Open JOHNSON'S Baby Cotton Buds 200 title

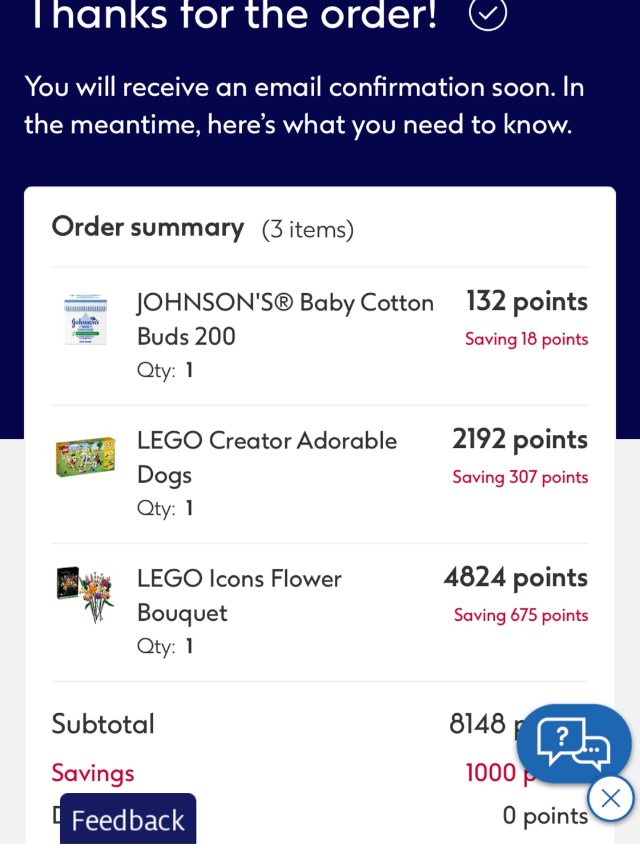click(285, 319)
